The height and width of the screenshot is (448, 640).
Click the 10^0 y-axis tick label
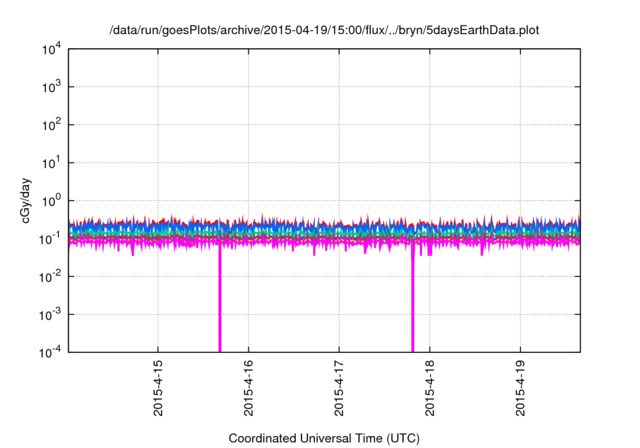coord(52,201)
